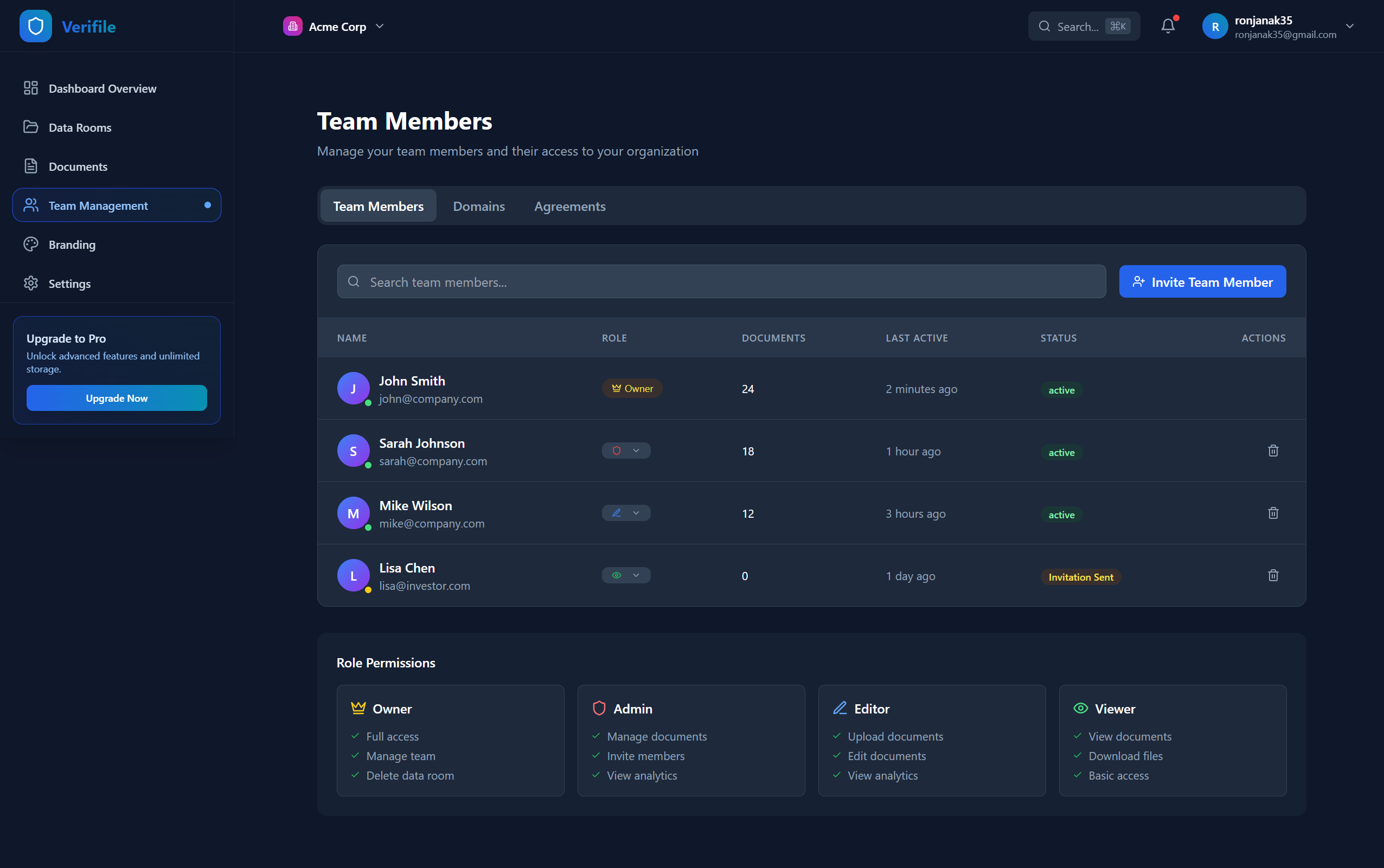
Task: Click John Smith's avatar circle
Action: point(353,389)
